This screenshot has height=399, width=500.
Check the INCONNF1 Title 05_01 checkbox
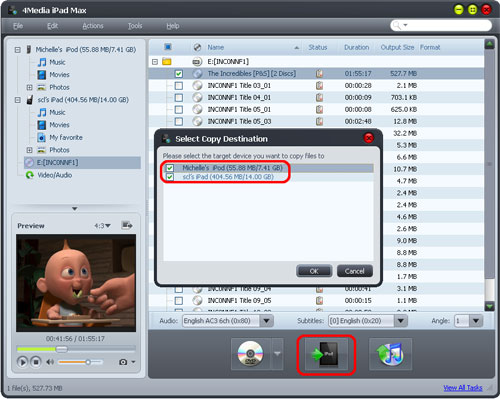click(x=179, y=109)
